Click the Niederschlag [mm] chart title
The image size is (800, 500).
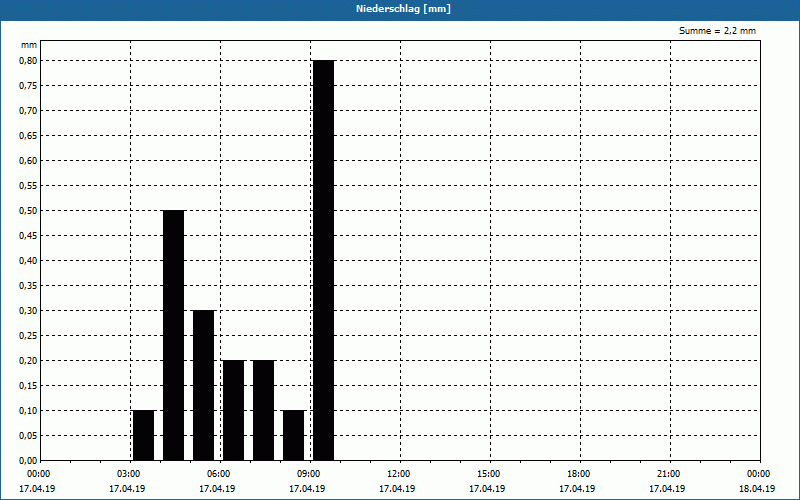click(403, 9)
